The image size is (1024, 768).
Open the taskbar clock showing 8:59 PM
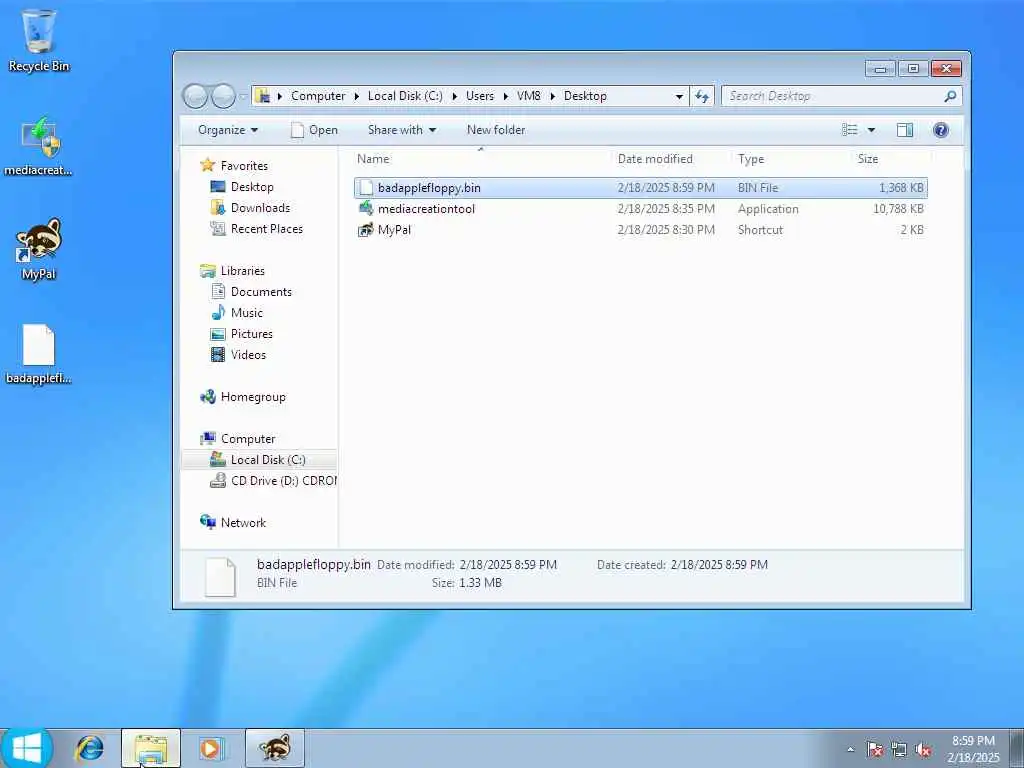pos(973,749)
